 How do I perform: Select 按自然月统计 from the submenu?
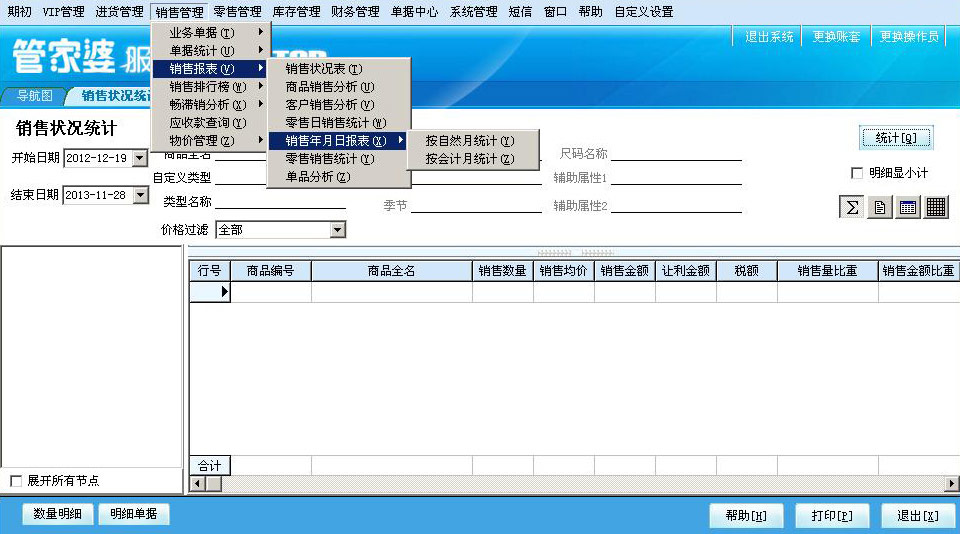tap(469, 141)
